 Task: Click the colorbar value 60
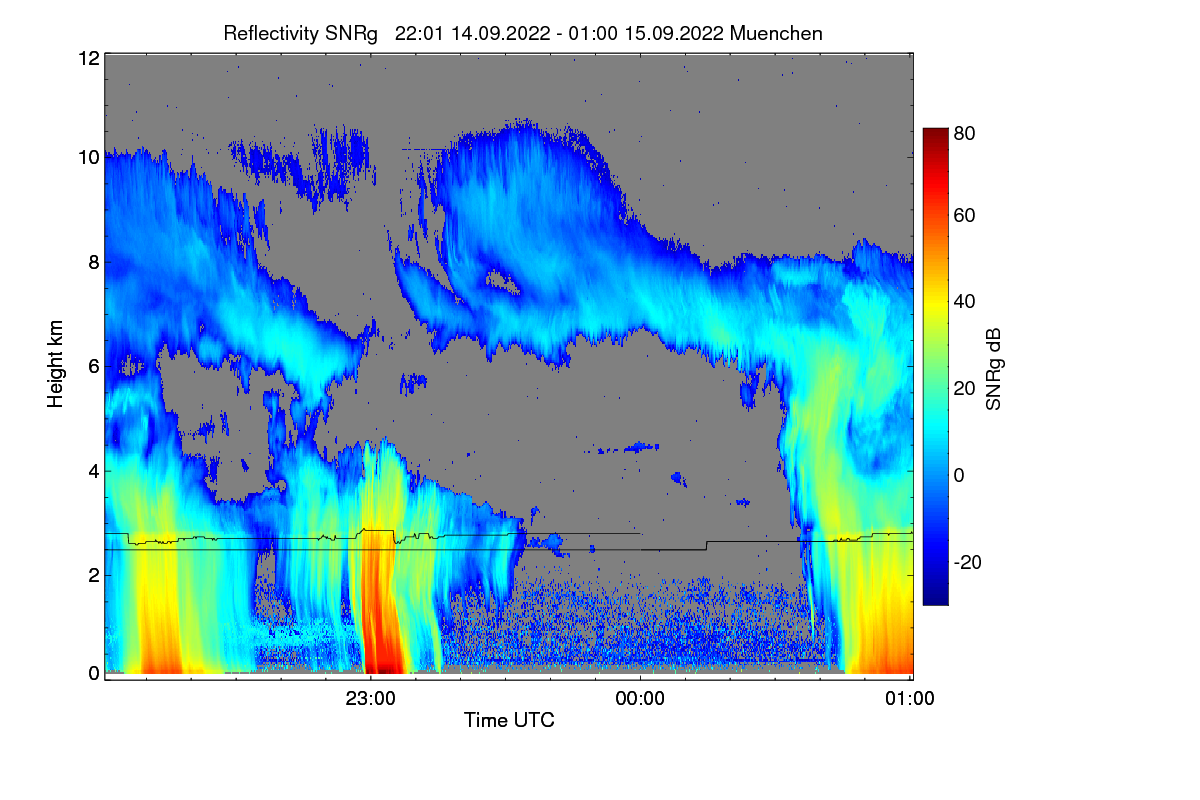[964, 215]
